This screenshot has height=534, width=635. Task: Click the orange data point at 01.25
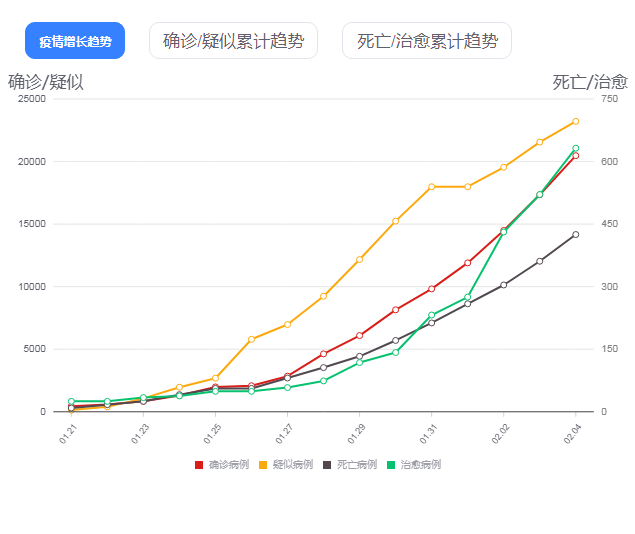coord(215,378)
